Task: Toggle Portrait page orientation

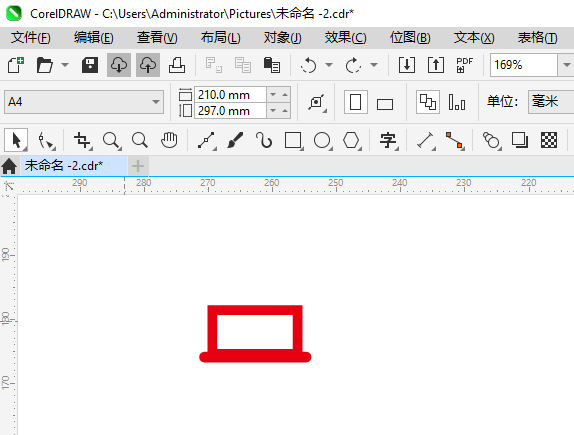Action: point(355,102)
